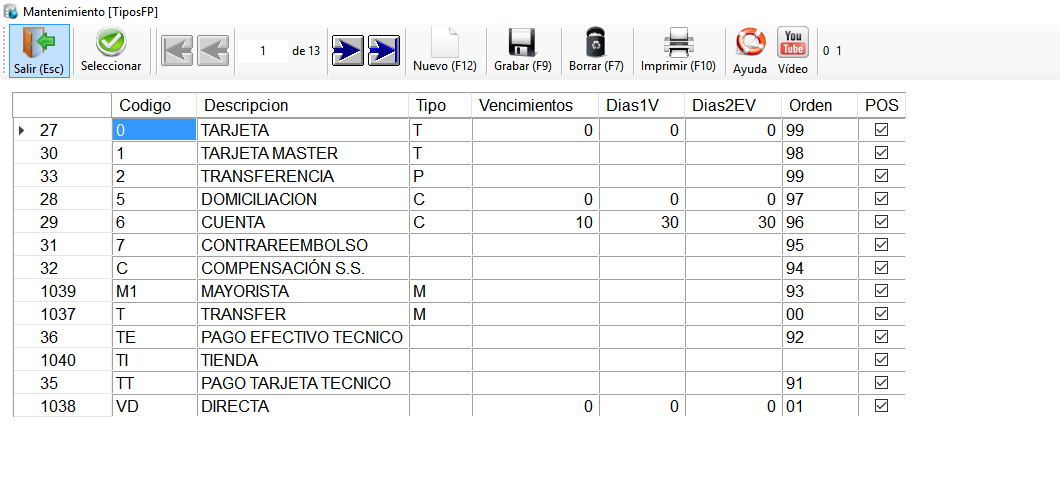Click the Descripcion column header
The image size is (1060, 503).
(x=303, y=105)
